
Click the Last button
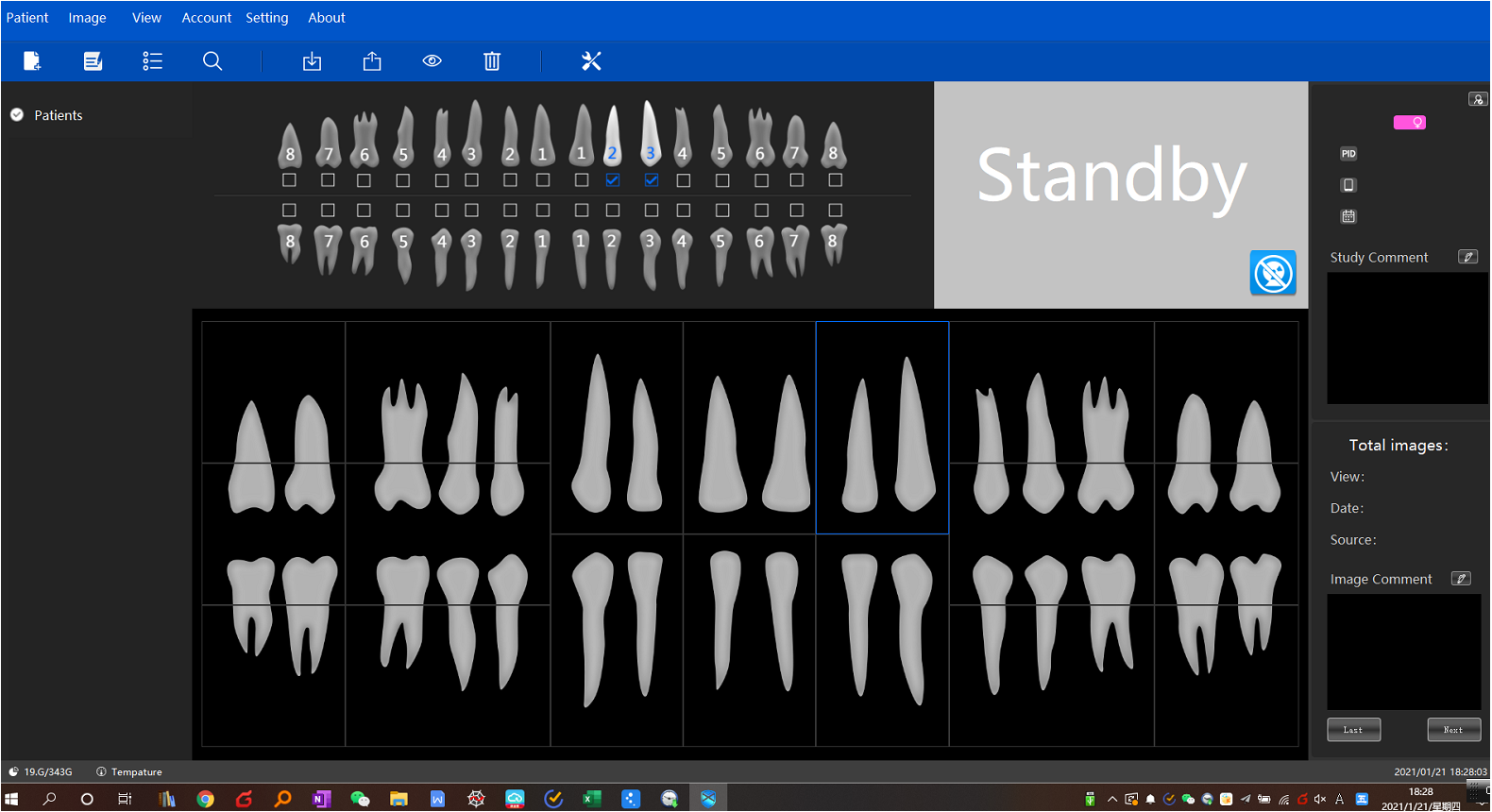pyautogui.click(x=1353, y=730)
